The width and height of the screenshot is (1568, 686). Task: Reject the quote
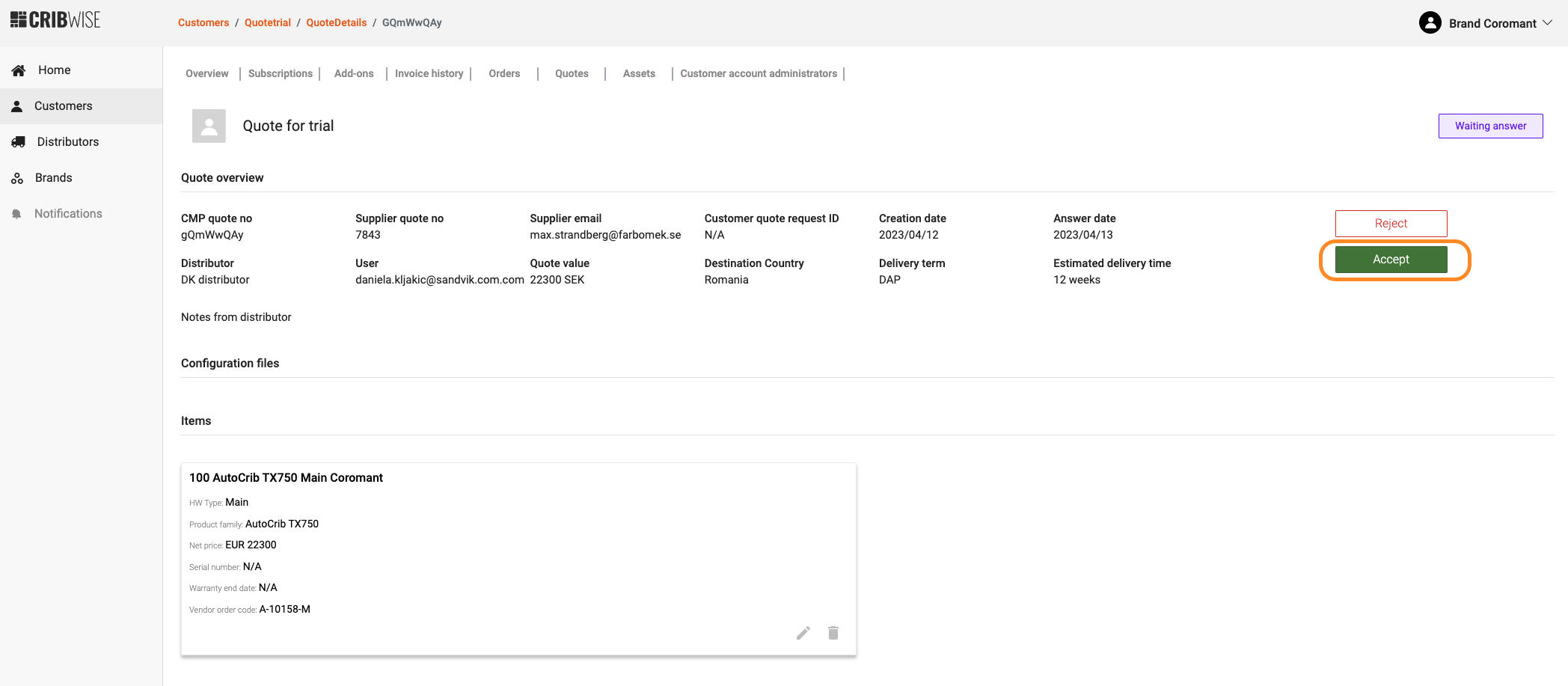[1391, 224]
